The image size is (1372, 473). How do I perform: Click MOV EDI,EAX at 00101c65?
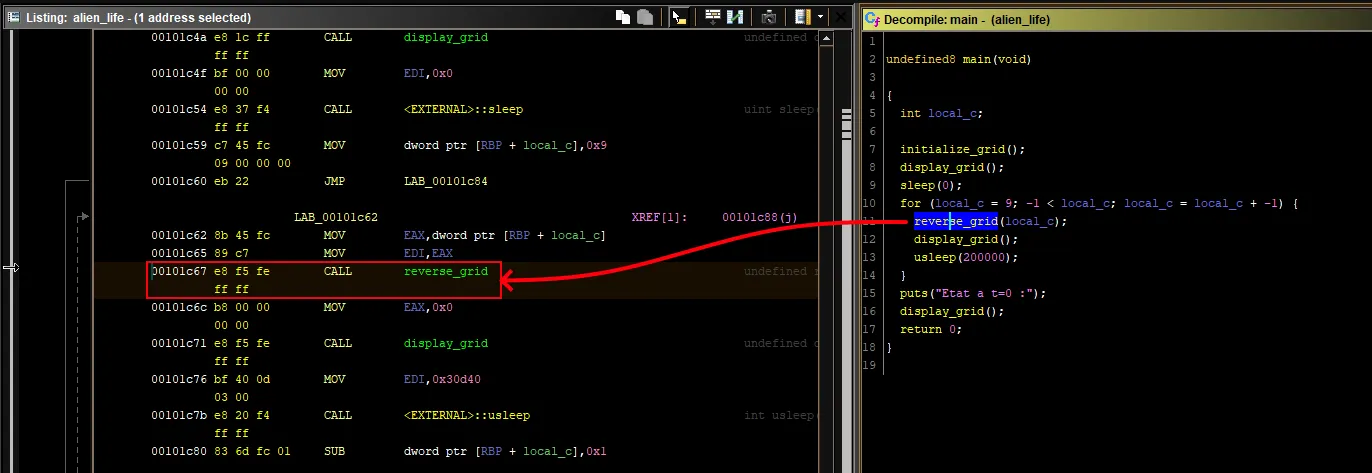tap(390, 253)
